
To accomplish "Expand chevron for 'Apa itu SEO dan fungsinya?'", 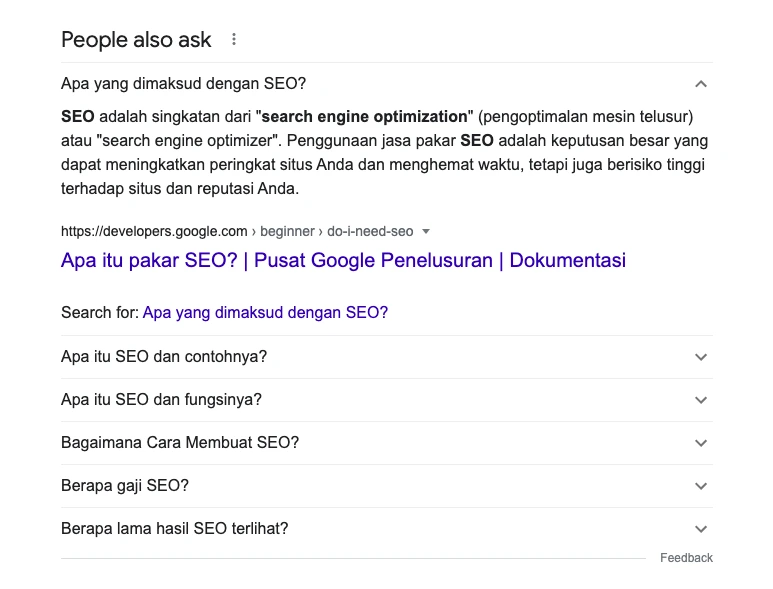I will (x=701, y=400).
